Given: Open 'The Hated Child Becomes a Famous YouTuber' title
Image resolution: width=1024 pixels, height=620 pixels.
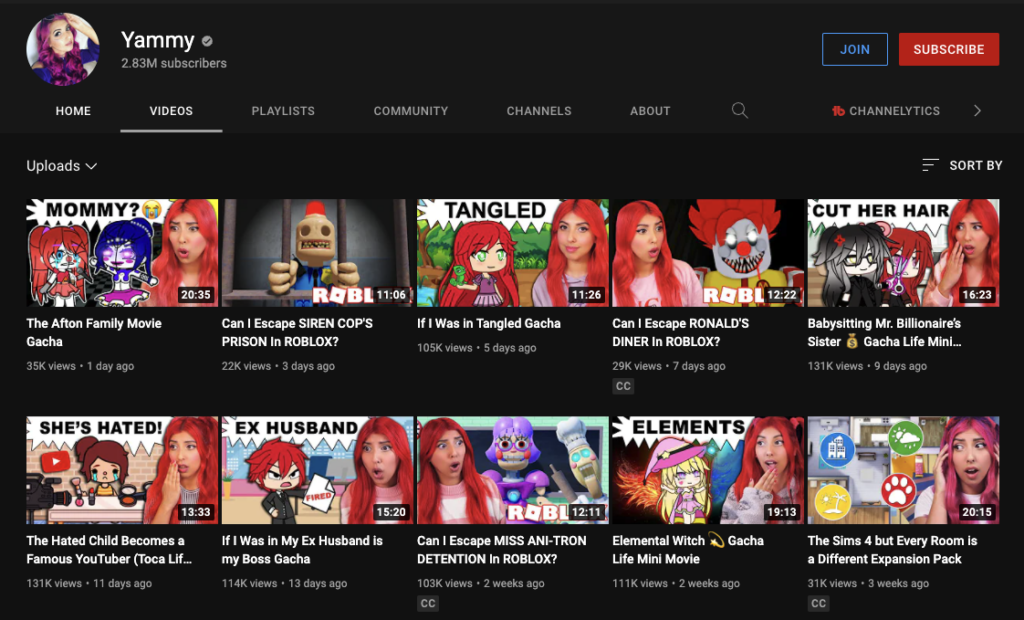Looking at the screenshot, I should tap(109, 549).
